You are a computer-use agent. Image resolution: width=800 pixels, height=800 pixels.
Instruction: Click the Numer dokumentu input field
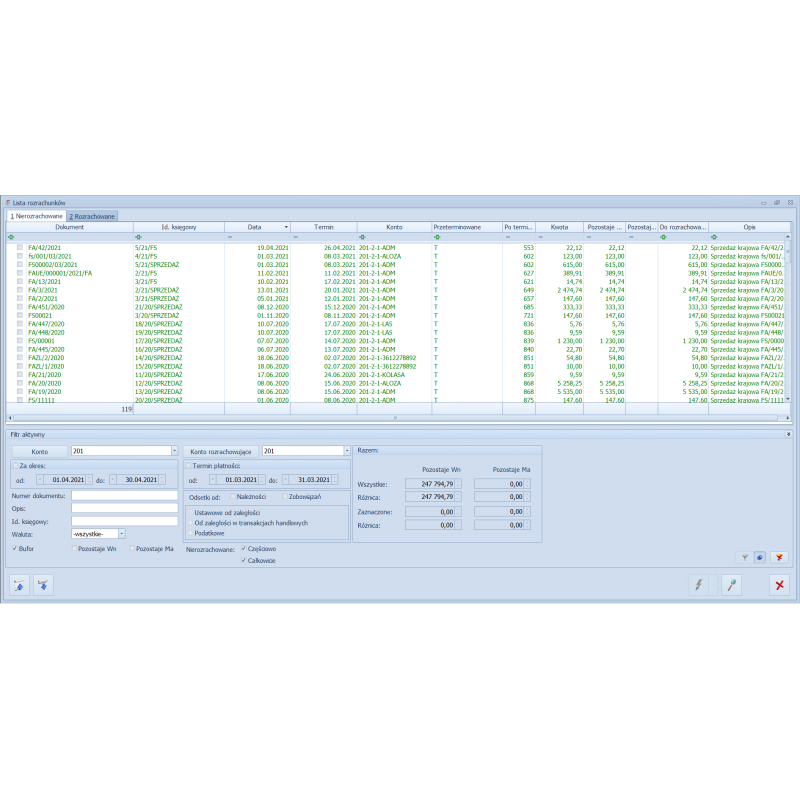point(124,495)
